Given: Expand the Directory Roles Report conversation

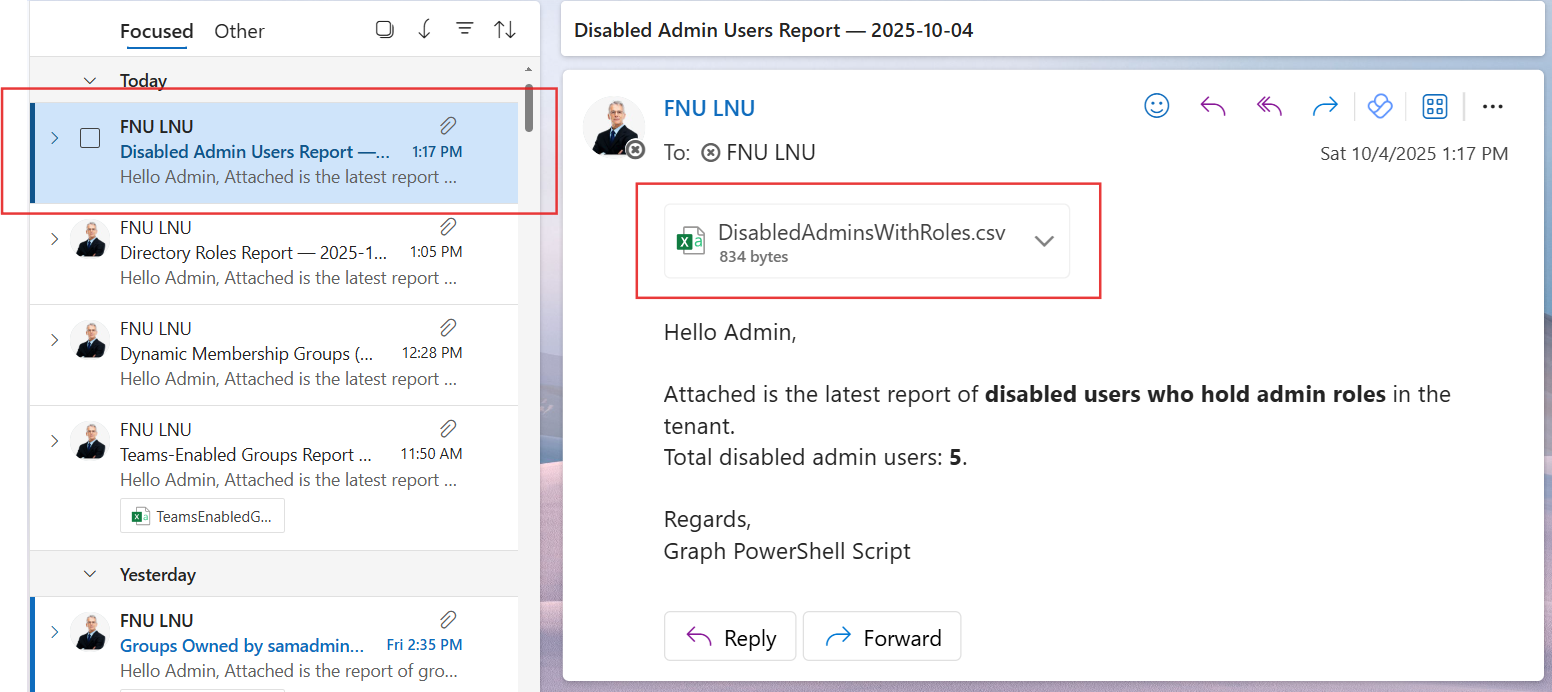Looking at the screenshot, I should 55,239.
